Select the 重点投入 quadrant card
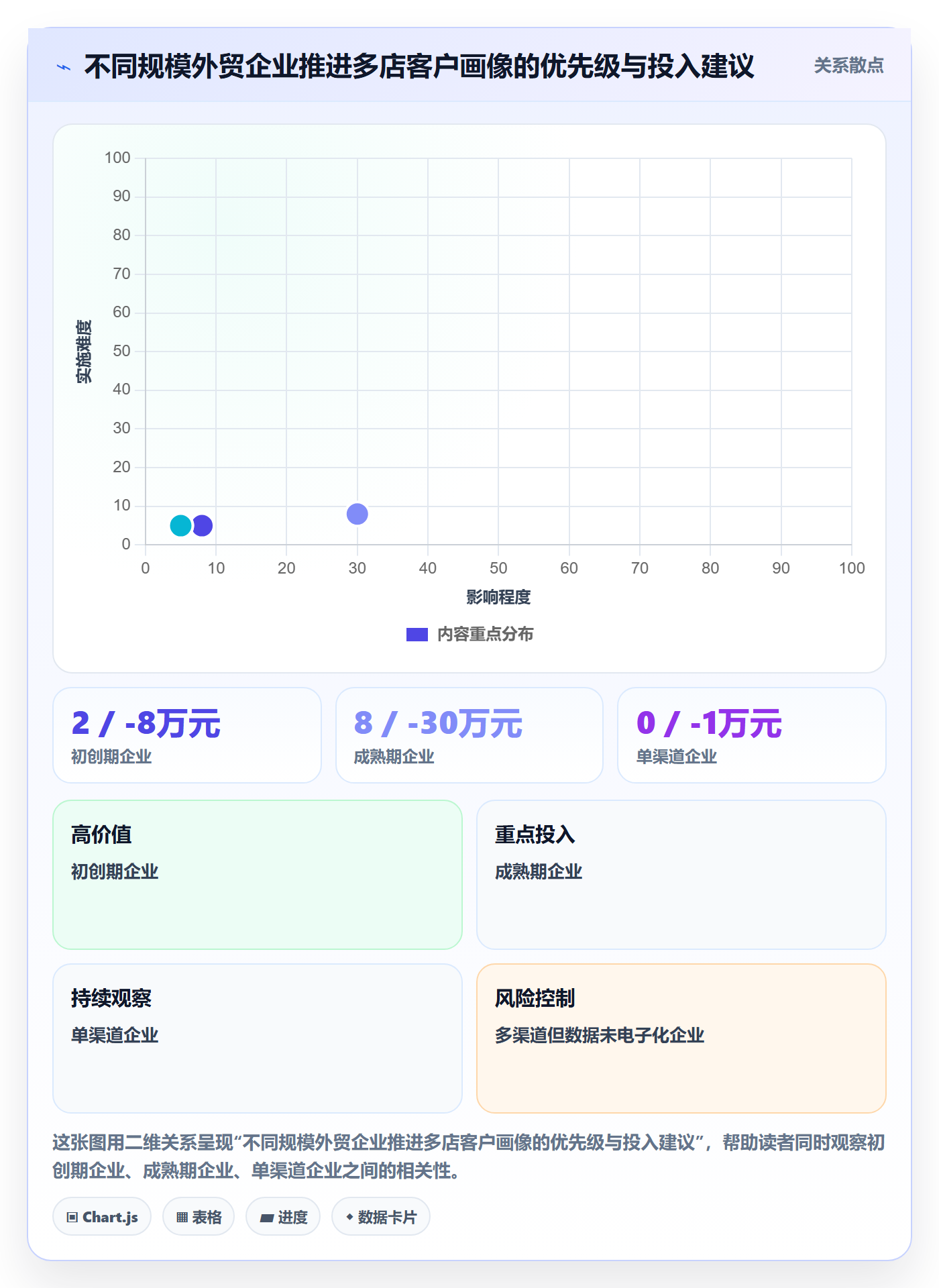 [681, 875]
